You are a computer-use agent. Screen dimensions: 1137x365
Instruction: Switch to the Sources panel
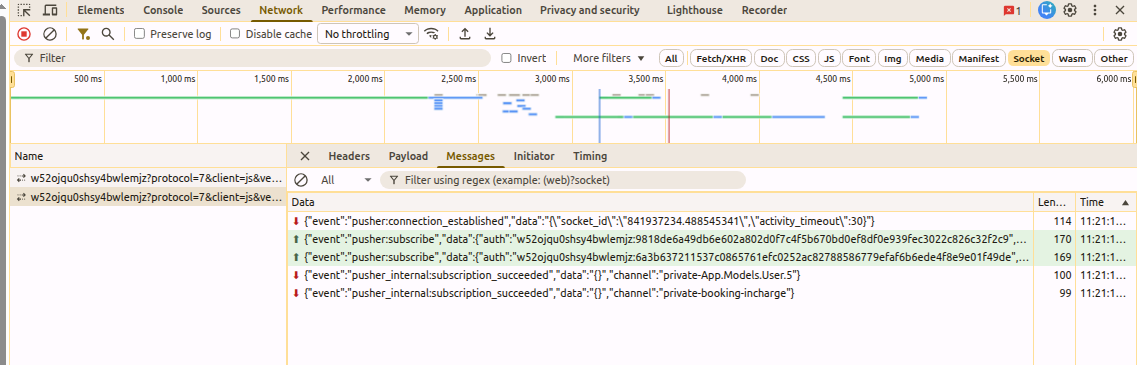tap(220, 10)
